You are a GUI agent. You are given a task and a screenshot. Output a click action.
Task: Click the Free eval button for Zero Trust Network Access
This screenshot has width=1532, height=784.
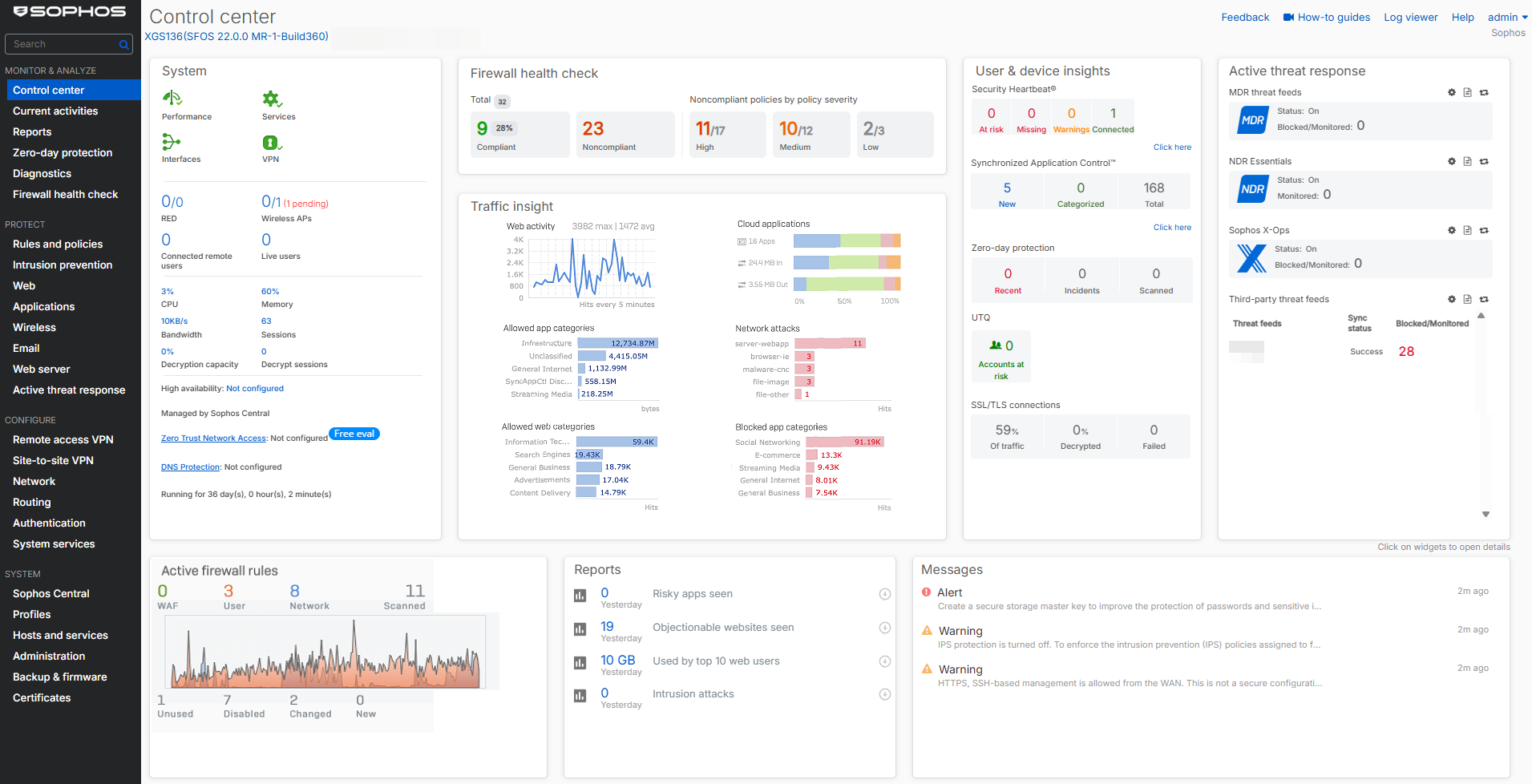354,434
